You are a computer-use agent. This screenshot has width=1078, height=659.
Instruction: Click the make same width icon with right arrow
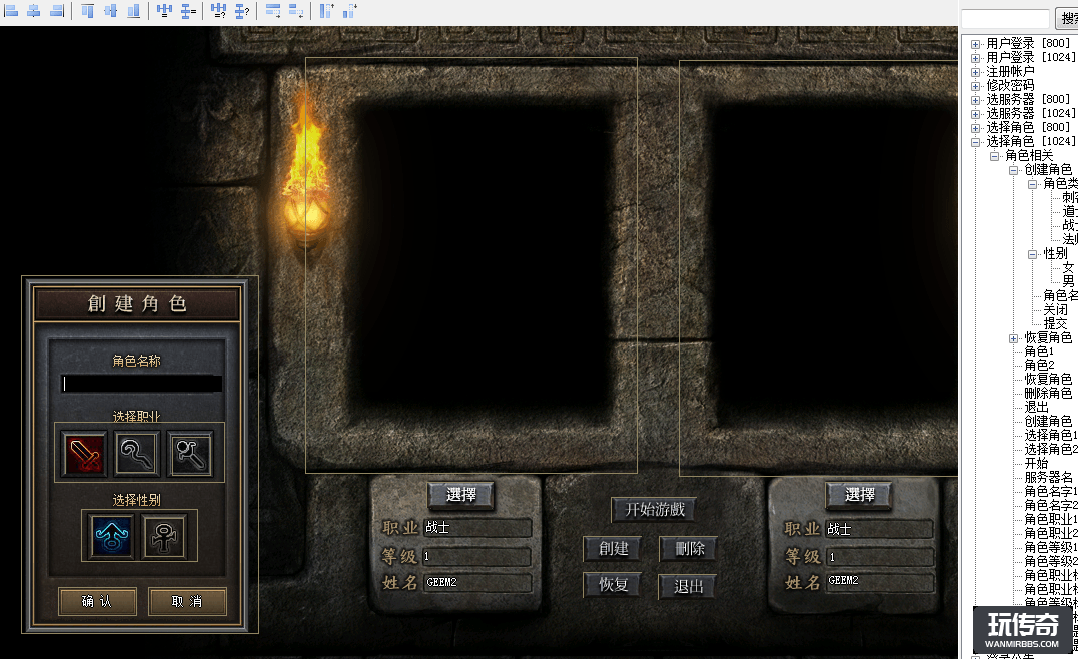pos(273,10)
